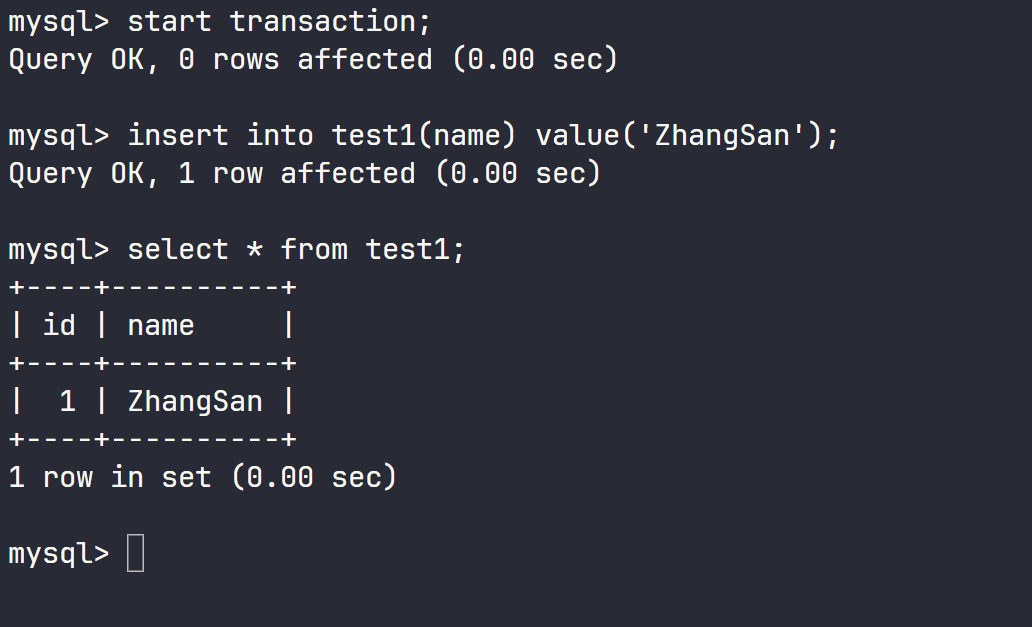Click the asterisk in the select query
Viewport: 1032px width, 627px height.
pos(254,250)
